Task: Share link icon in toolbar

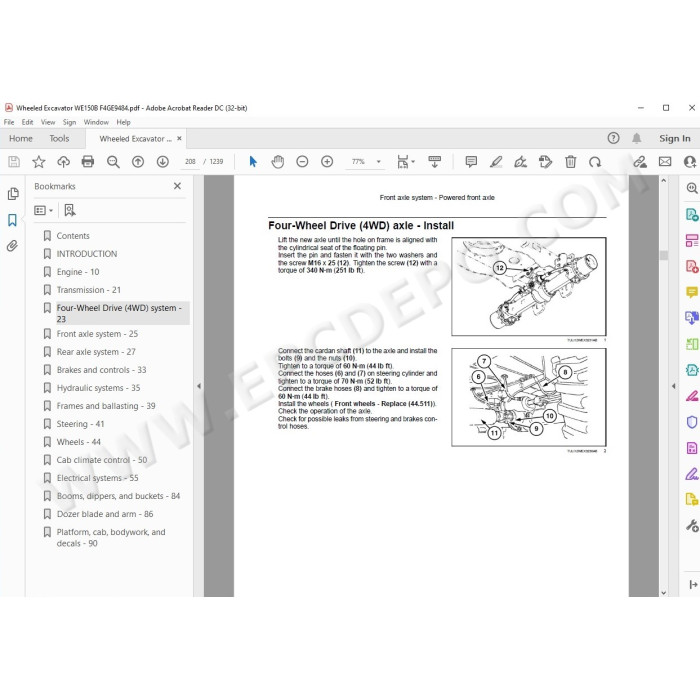Action: click(640, 162)
